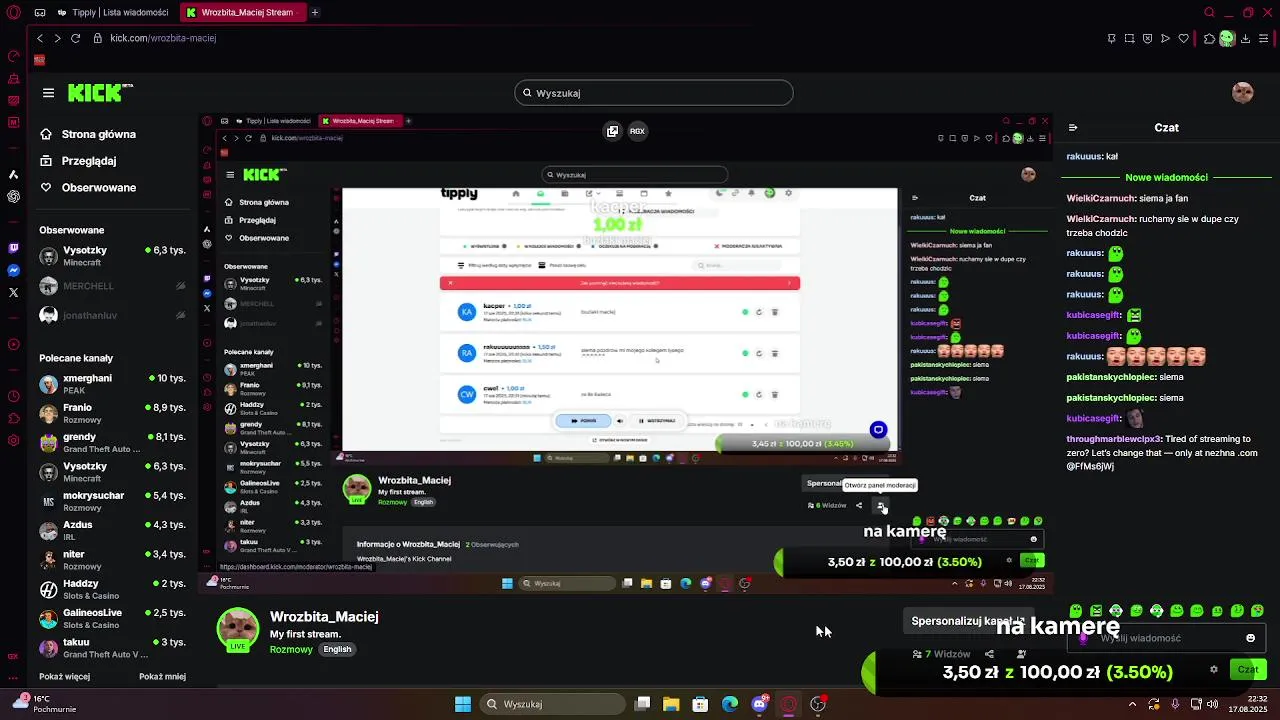The width and height of the screenshot is (1280, 720).
Task: Open mokrysuchar recommended channel
Action: [112, 501]
